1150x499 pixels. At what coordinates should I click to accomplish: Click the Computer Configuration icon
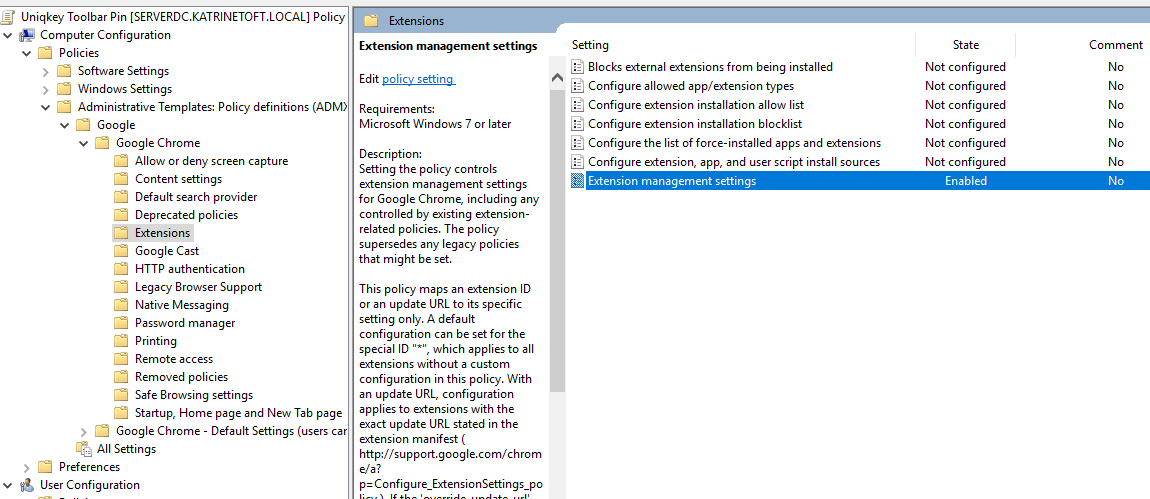(27, 34)
